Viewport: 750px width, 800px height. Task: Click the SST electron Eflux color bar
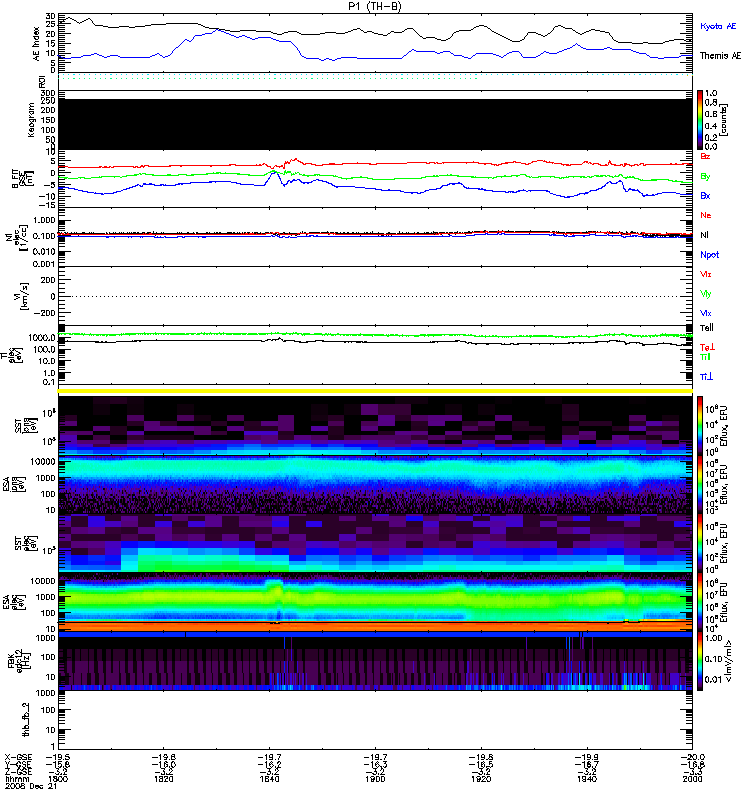[x=700, y=543]
